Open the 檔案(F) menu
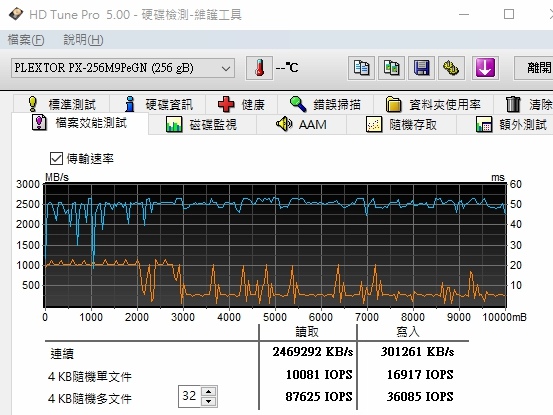 (26, 39)
